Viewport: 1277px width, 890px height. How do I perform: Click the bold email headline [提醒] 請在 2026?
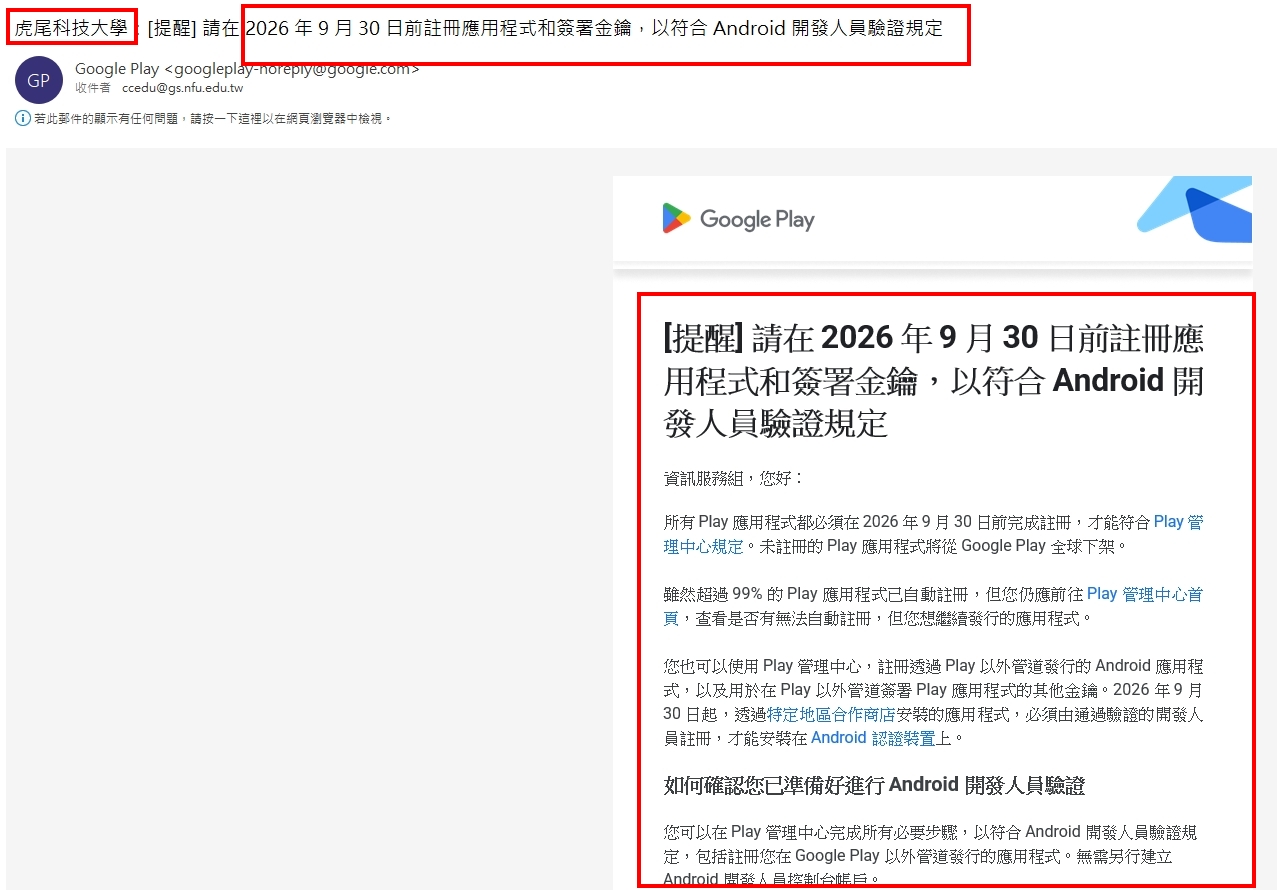click(933, 380)
